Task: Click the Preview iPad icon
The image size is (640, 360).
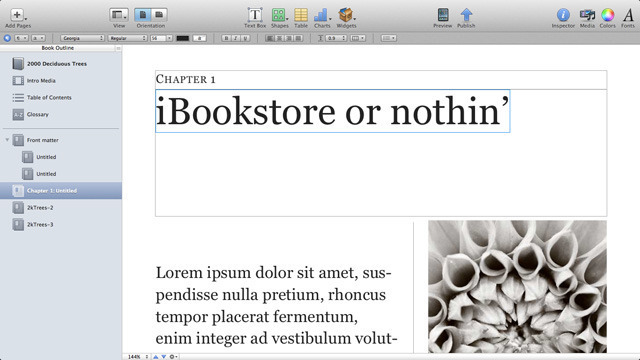Action: tap(443, 15)
